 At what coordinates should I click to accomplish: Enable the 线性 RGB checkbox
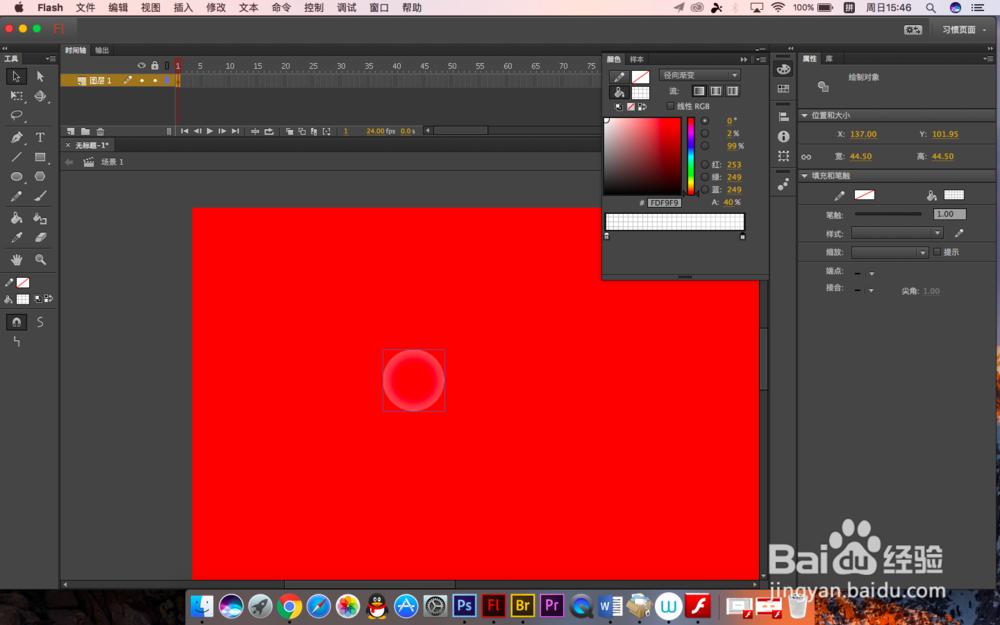click(x=670, y=106)
